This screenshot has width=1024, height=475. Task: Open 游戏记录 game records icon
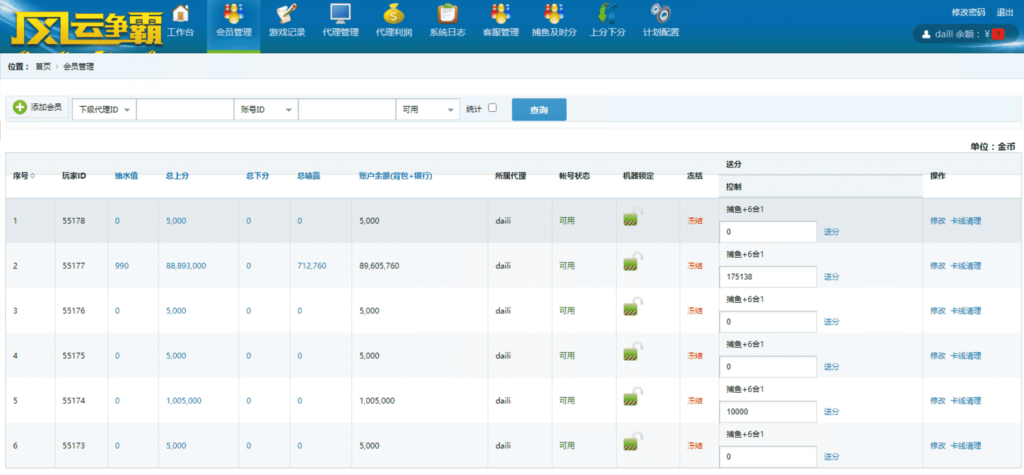click(x=287, y=14)
